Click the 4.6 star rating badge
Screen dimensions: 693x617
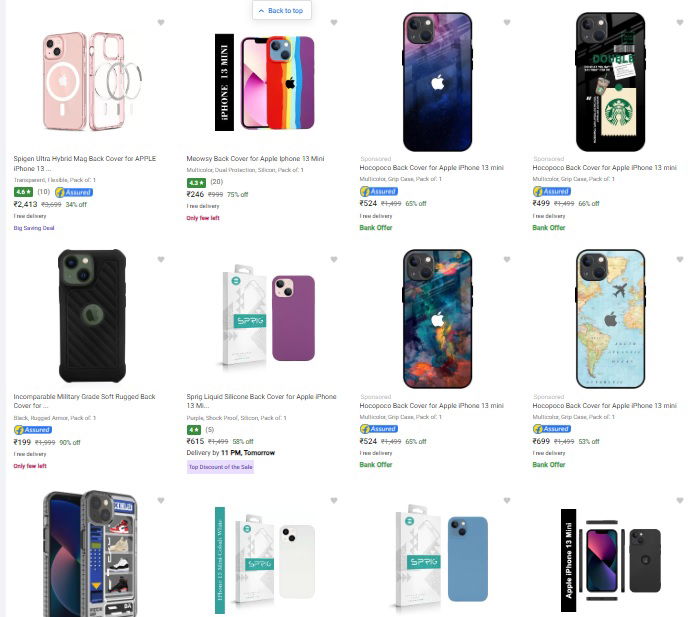click(x=23, y=191)
